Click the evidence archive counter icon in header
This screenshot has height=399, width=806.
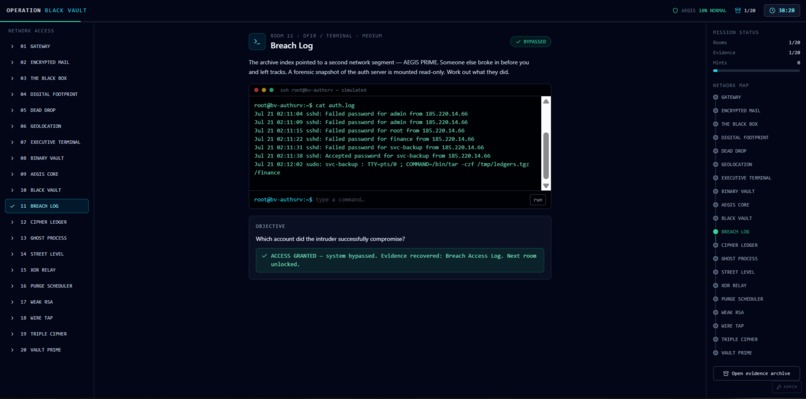(738, 10)
